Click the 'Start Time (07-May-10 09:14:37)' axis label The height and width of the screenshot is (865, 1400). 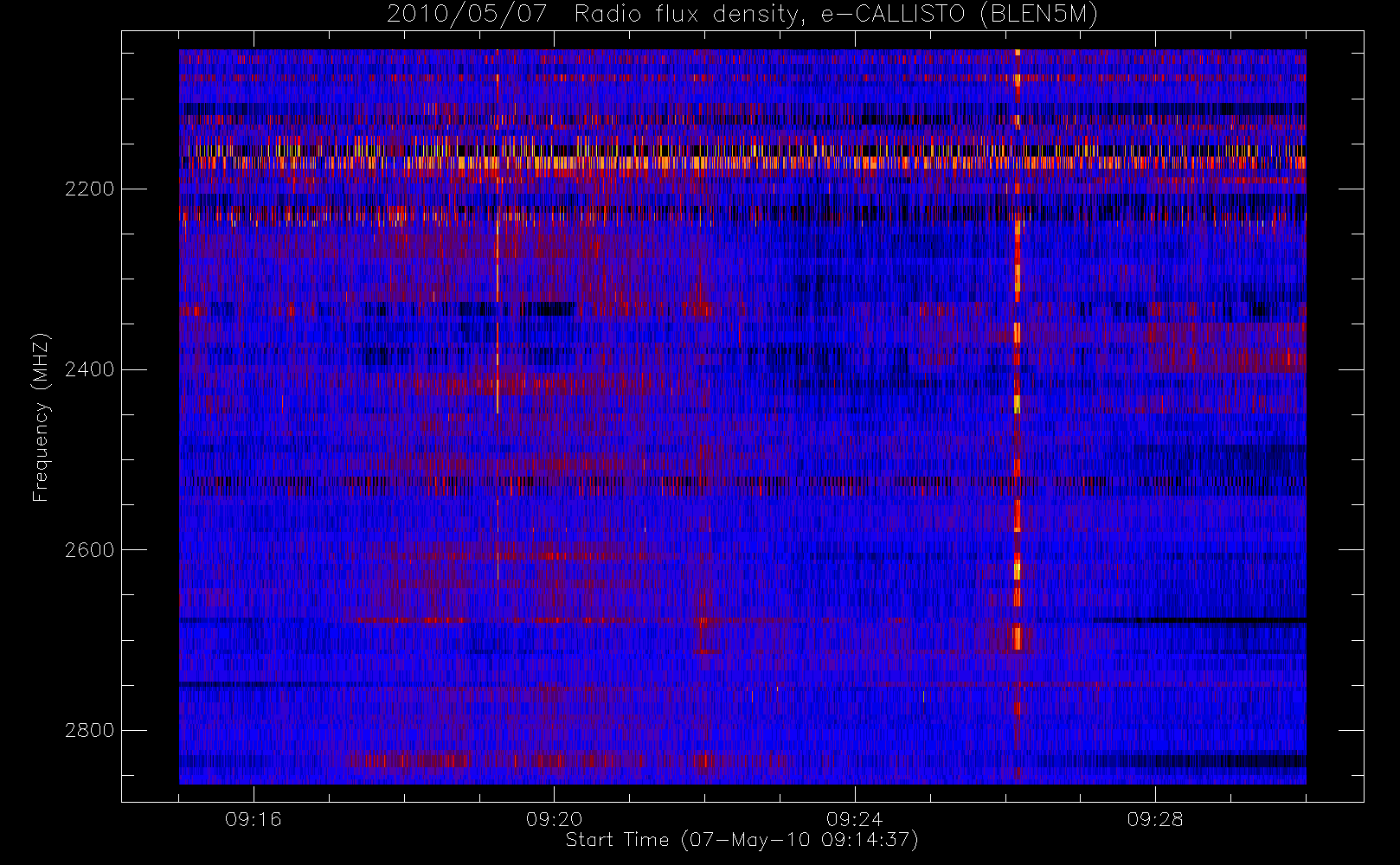point(742,840)
